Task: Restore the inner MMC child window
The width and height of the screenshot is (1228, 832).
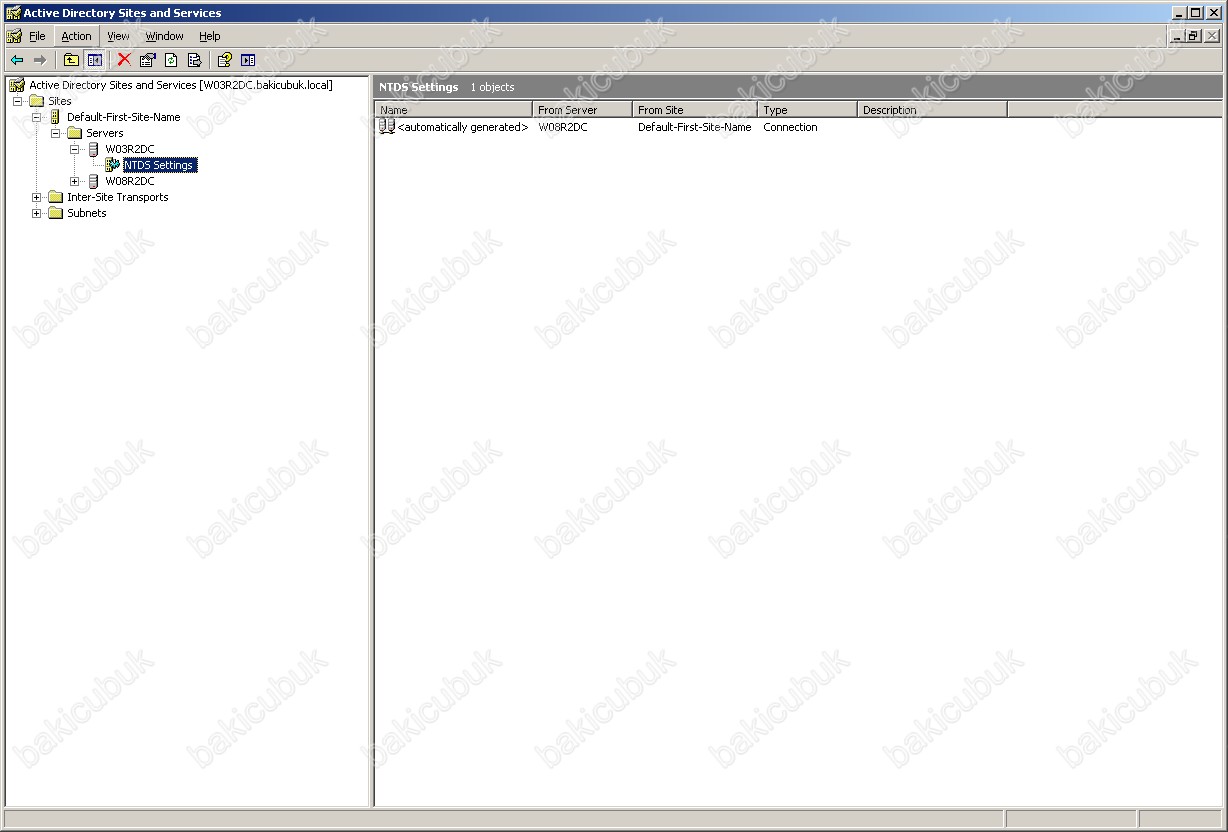Action: pos(1193,36)
